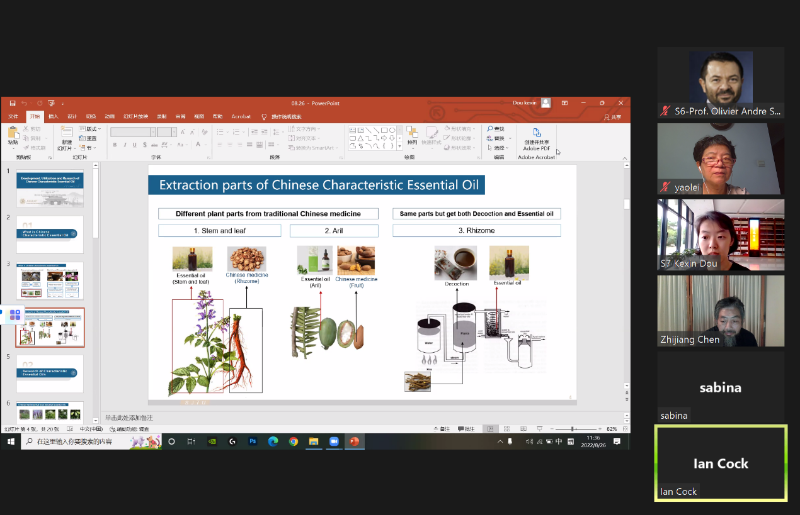This screenshot has height=515, width=800.
Task: Open the font size dropdown
Action: coord(174,132)
